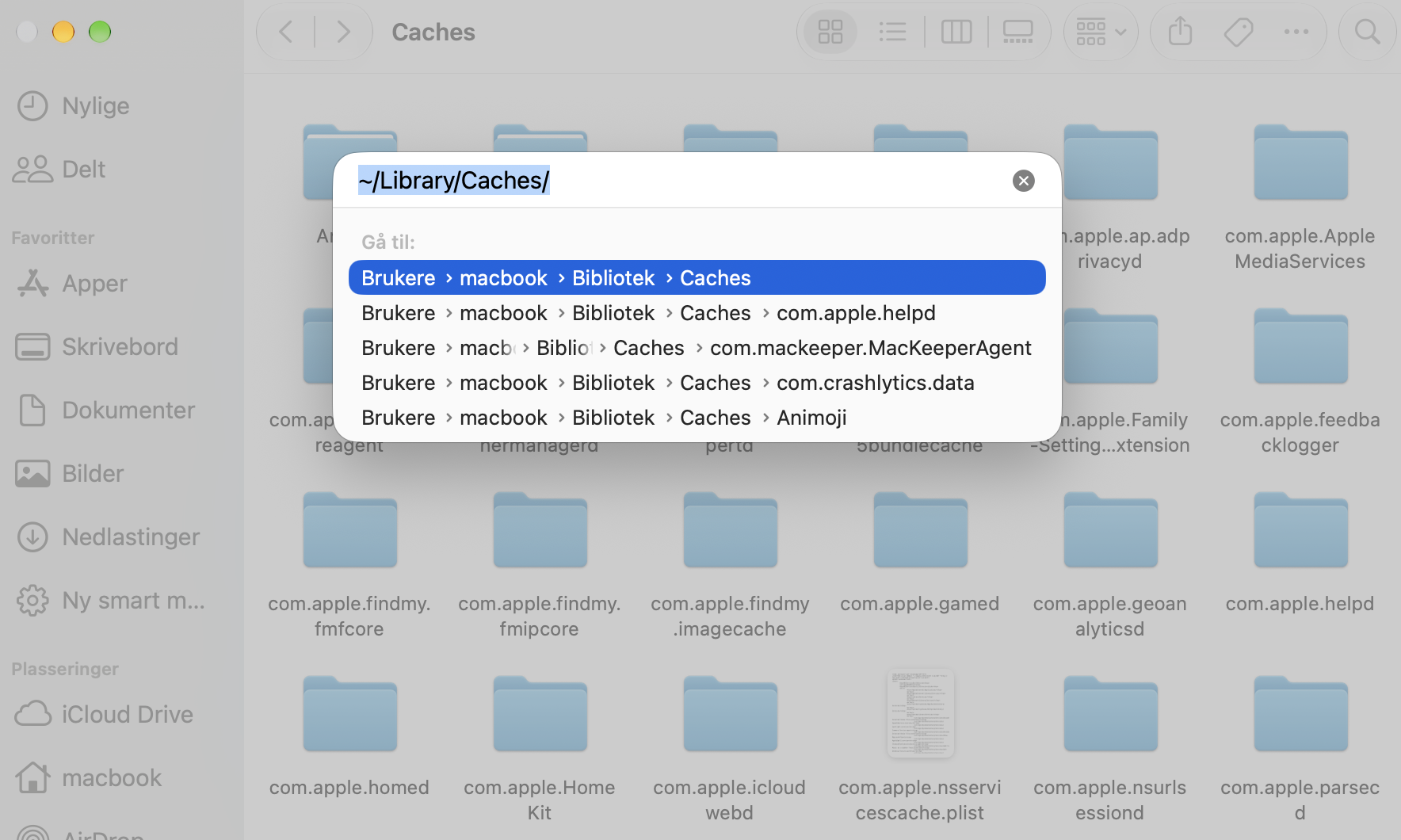Choose the Animoji path suggestion
This screenshot has width=1401, height=840.
pos(697,418)
